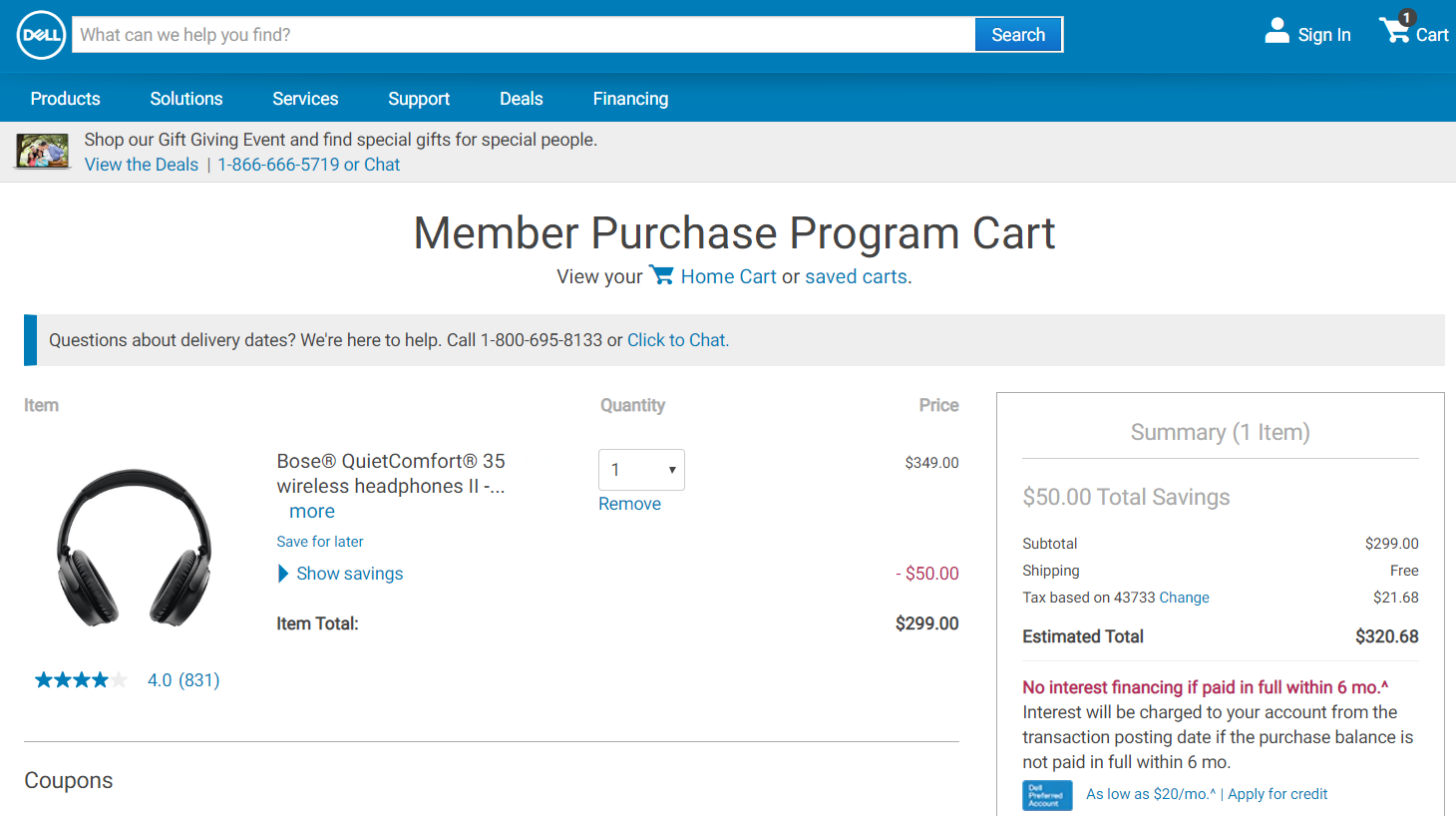
Task: Click the Gift Giving Event banner image
Action: [42, 152]
